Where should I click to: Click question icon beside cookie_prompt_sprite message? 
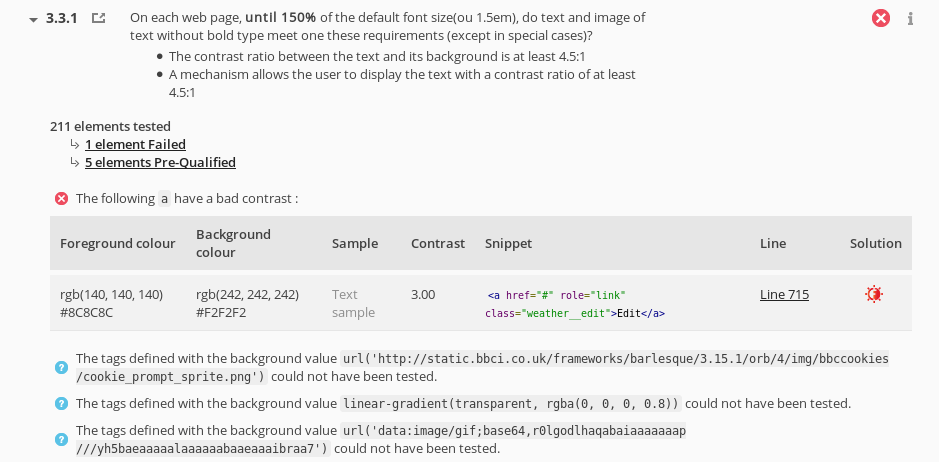point(61,367)
